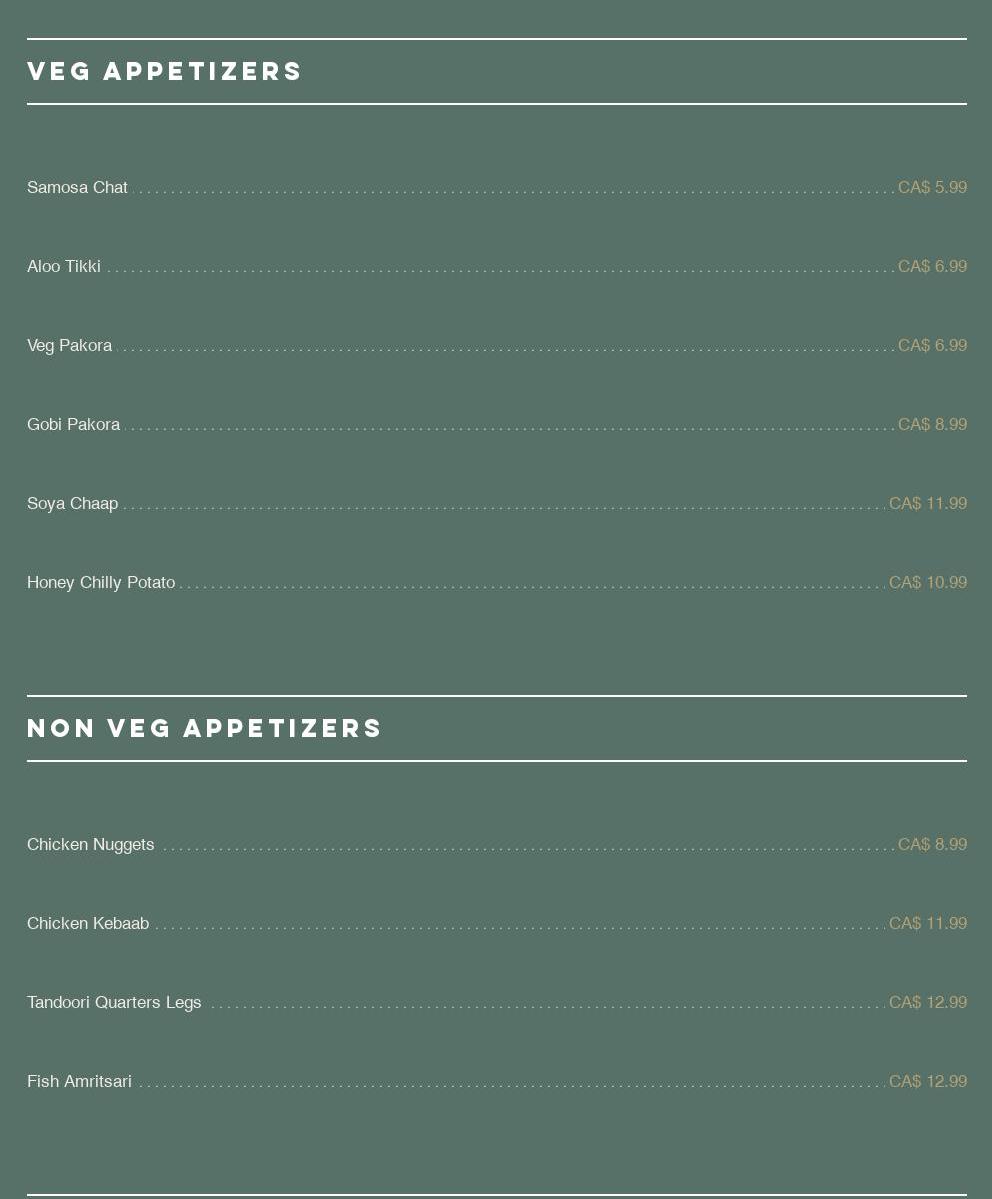Select the Fish Amritsari price
The image size is (992, 1199).
tap(928, 1082)
